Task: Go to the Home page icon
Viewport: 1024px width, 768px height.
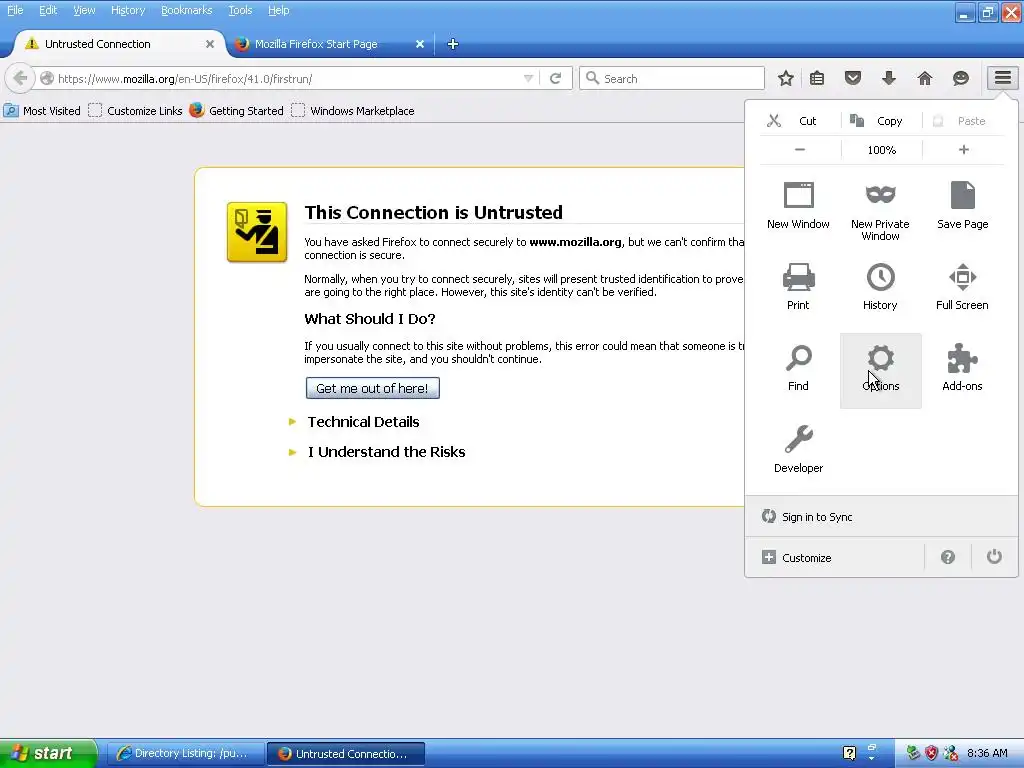Action: (925, 78)
